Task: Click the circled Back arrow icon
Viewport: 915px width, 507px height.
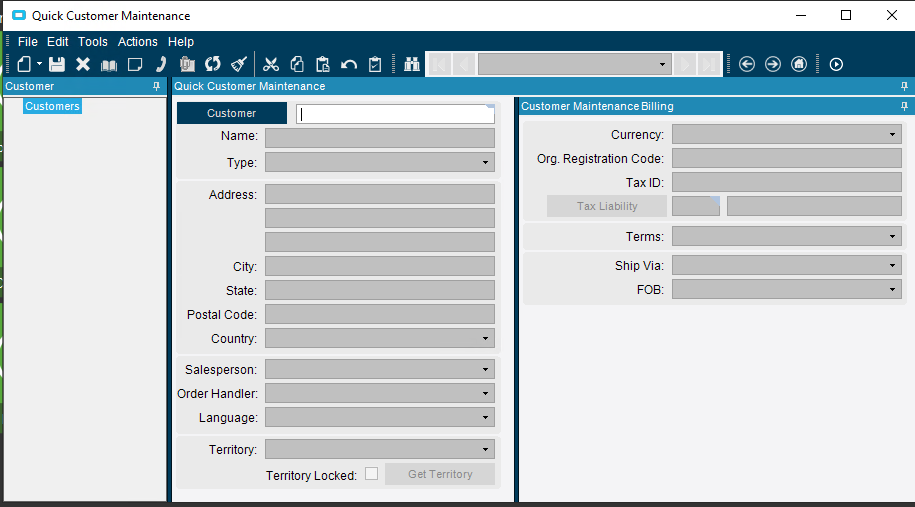Action: [x=747, y=64]
